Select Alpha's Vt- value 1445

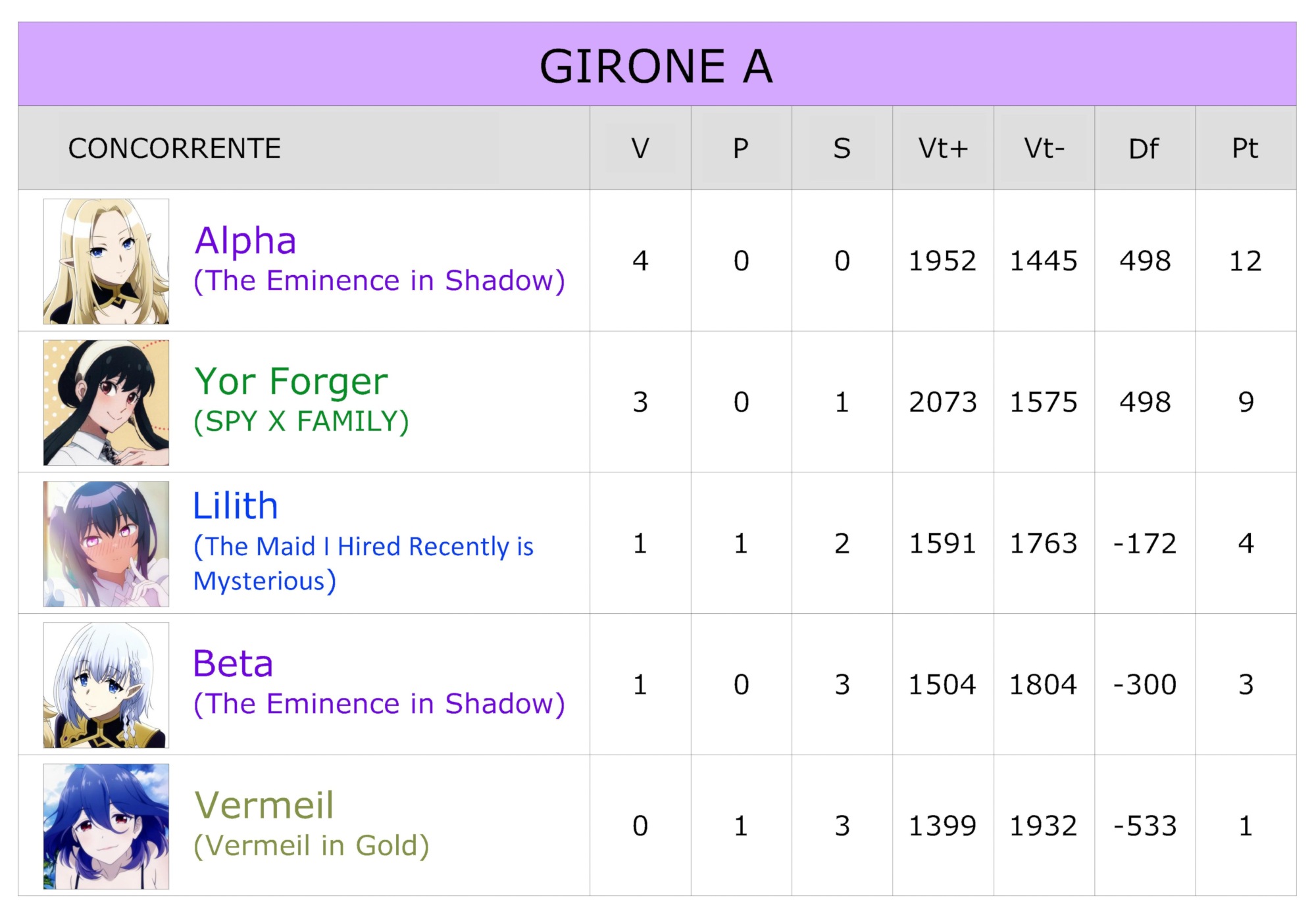(1044, 261)
